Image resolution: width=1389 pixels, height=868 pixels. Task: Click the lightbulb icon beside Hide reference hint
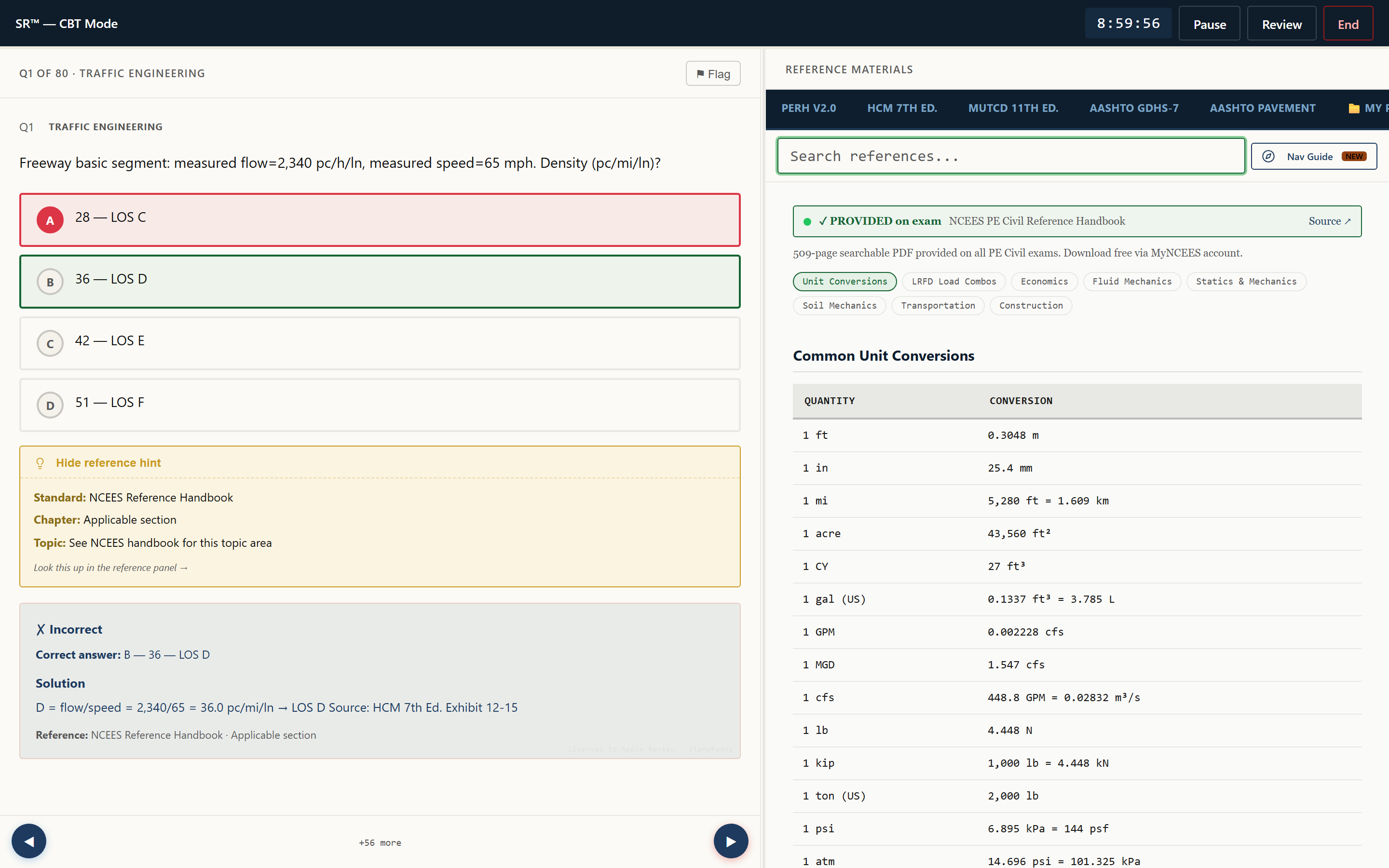40,463
